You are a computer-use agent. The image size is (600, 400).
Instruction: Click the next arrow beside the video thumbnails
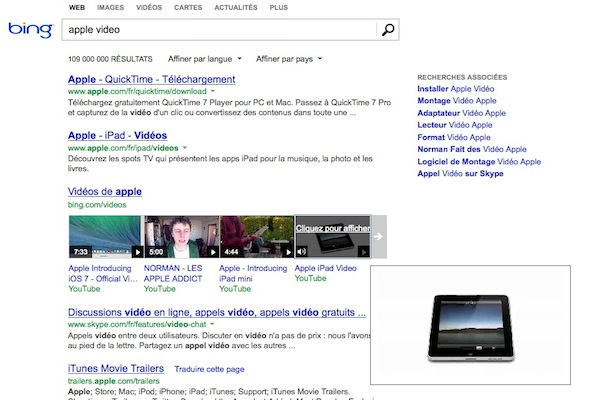click(378, 237)
